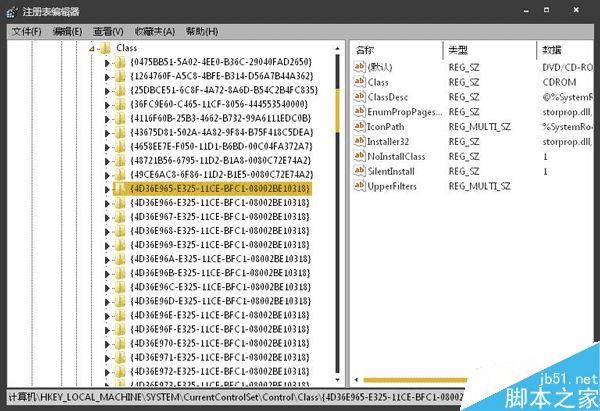Viewport: 600px width, 411px height.
Task: Expand the {36FC9E60-C465-11CF-8056-444553540000} key
Action: coord(107,105)
